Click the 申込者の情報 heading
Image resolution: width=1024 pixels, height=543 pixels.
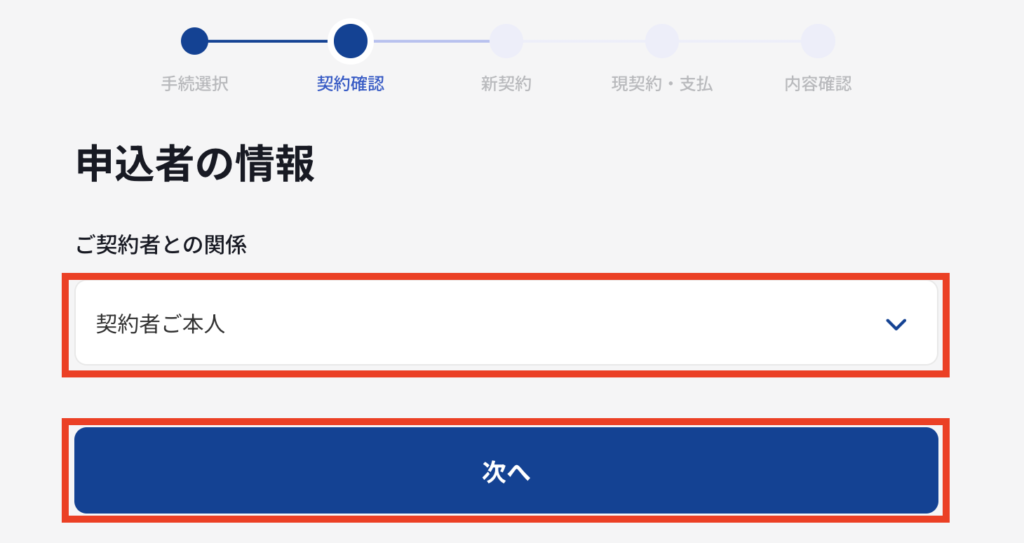(195, 163)
